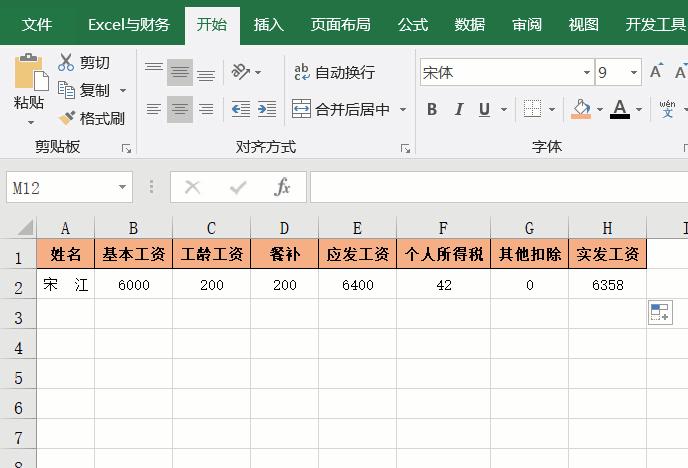Select row 2 header
The height and width of the screenshot is (468, 688).
tap(18, 286)
